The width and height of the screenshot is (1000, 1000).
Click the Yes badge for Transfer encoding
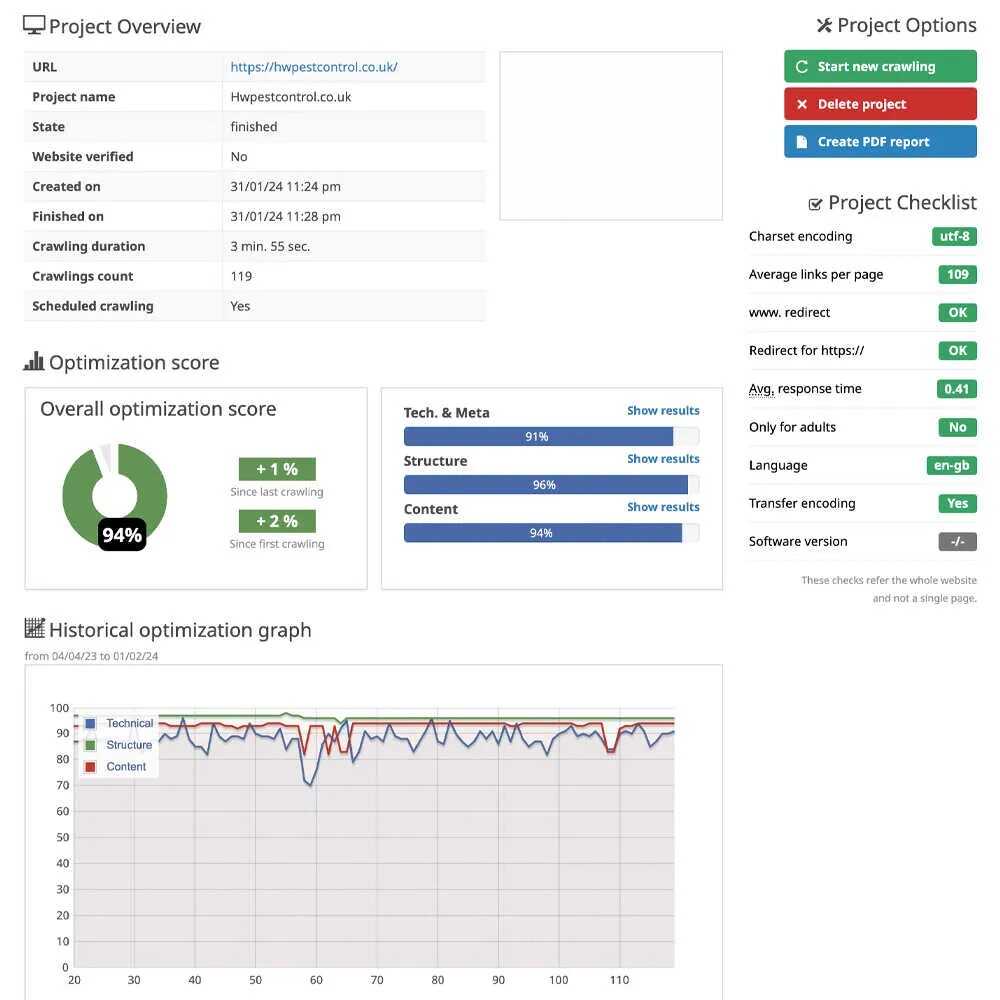957,503
